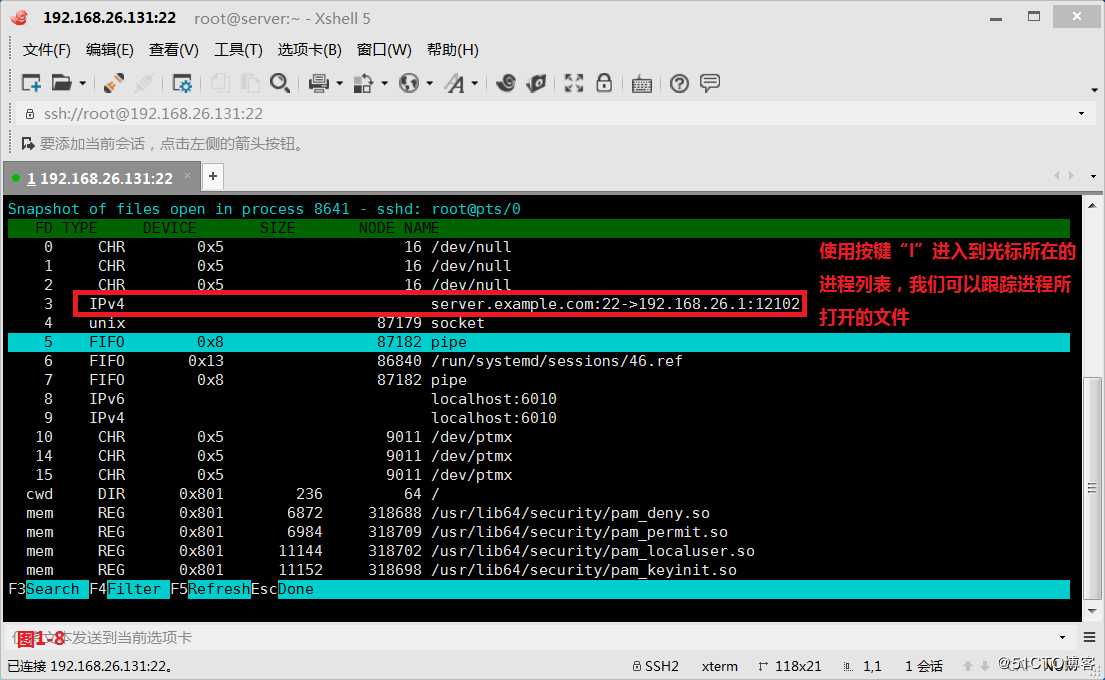The image size is (1105, 680).
Task: Open the 工具(T) menu
Action: tap(238, 49)
